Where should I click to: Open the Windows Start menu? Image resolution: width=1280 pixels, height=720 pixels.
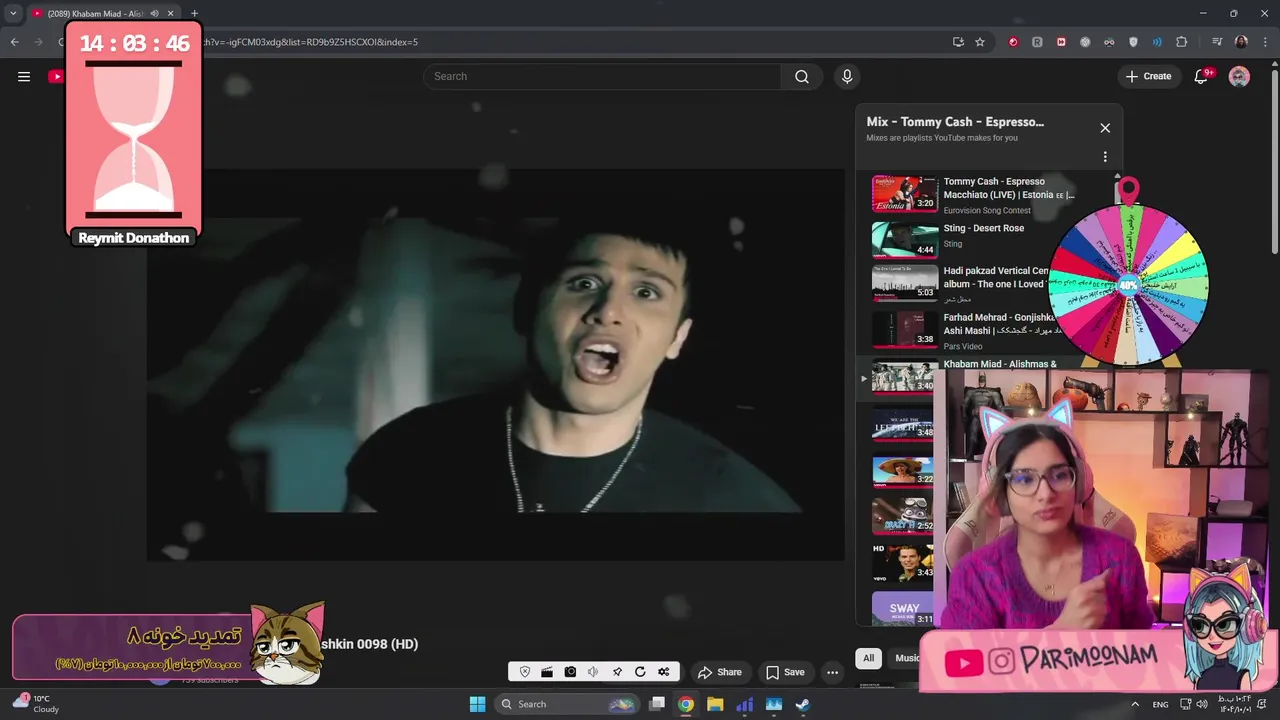point(477,704)
